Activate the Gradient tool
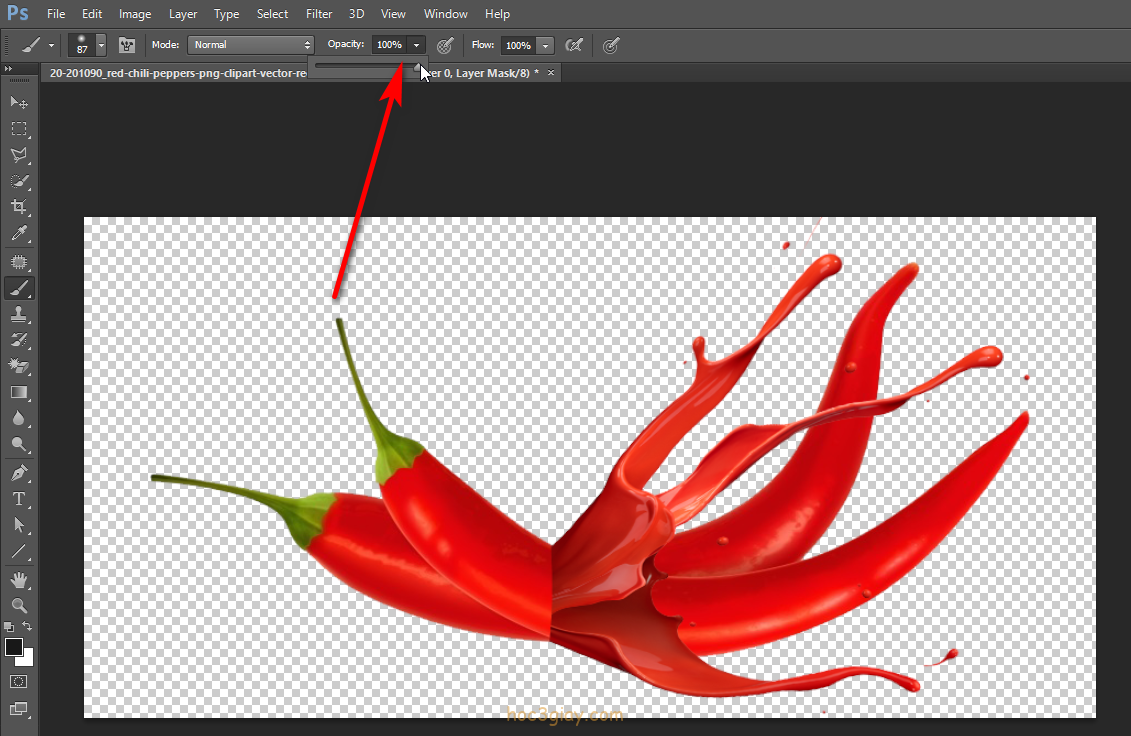 [x=19, y=392]
